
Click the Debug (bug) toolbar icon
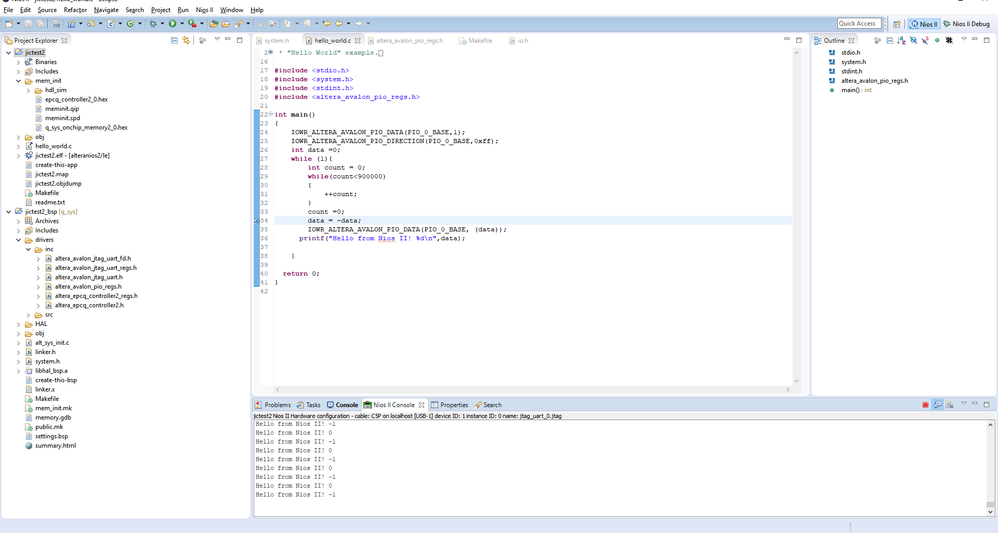click(153, 23)
